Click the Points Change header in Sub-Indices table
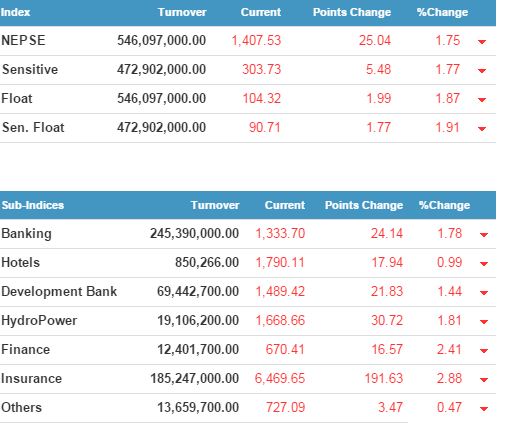Image resolution: width=508 pixels, height=426 pixels. coord(364,205)
